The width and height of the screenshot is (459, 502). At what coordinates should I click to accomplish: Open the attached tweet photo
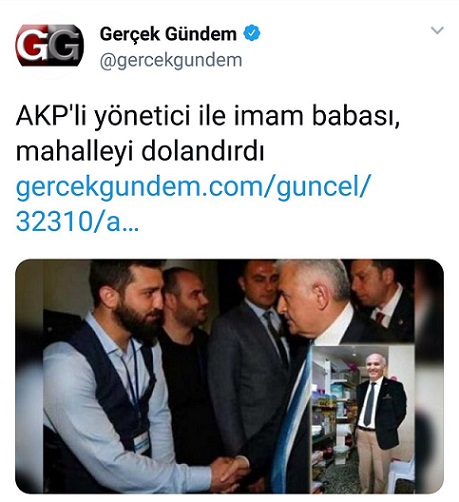click(x=229, y=376)
